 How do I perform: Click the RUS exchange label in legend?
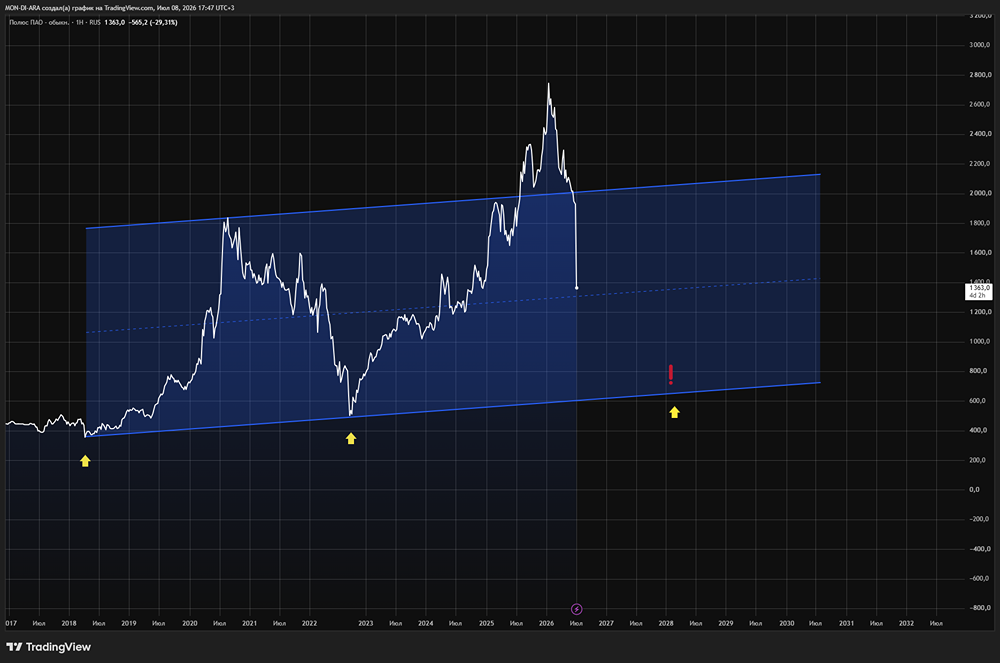pos(95,22)
